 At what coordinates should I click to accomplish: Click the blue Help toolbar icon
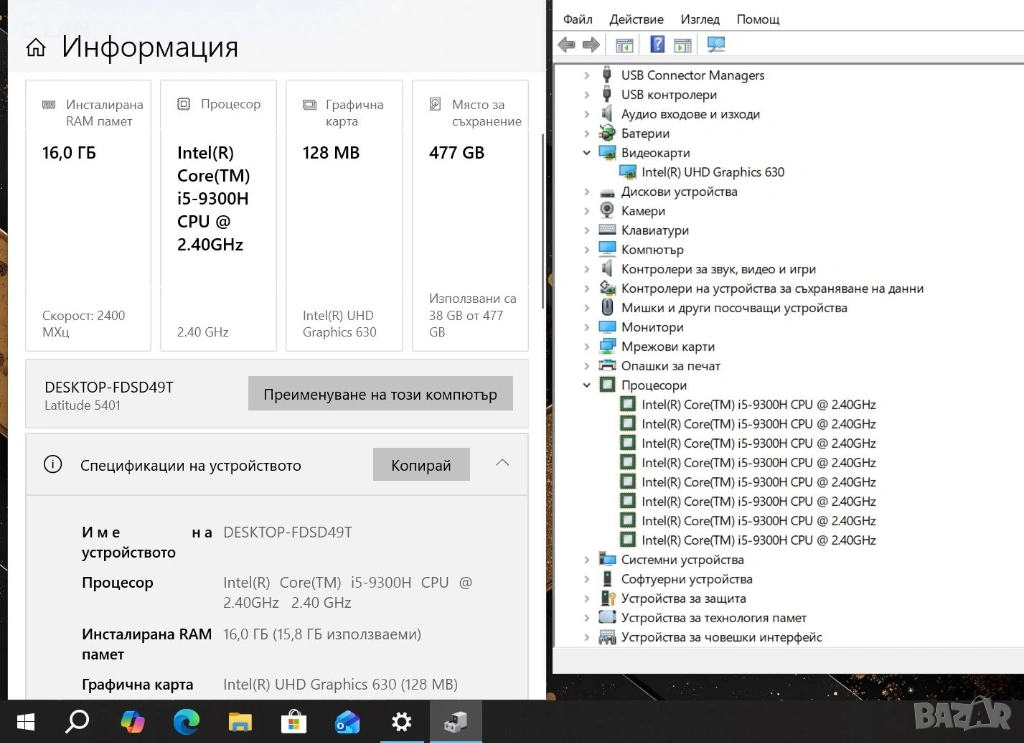point(657,44)
